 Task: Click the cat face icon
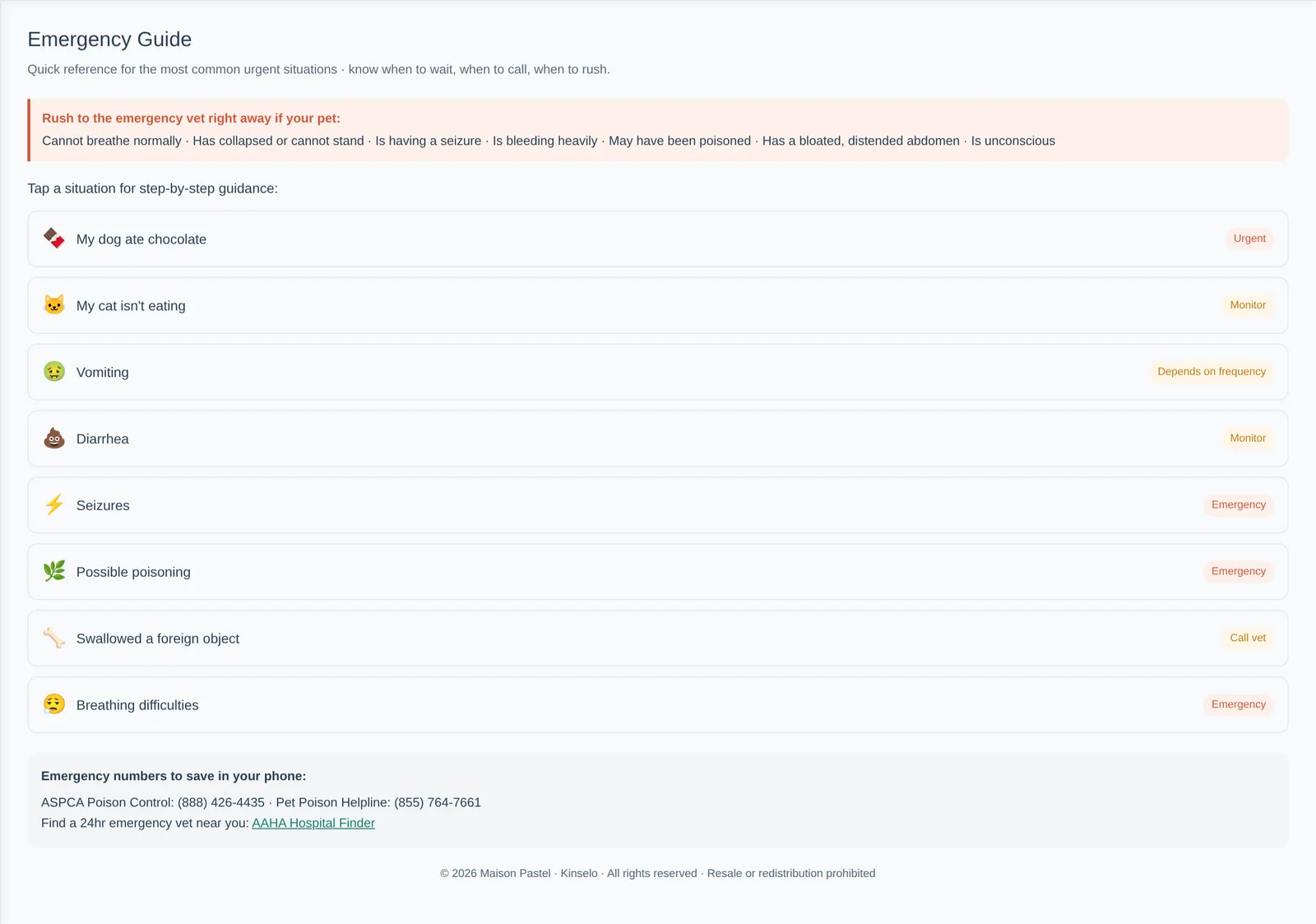point(54,305)
